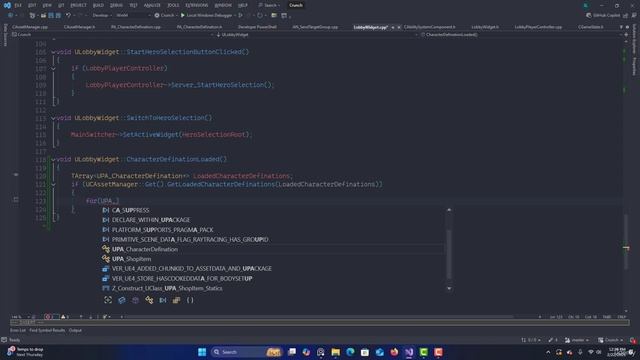The height and width of the screenshot is (360, 640).
Task: Open Firefox from the taskbar
Action: coord(394,352)
